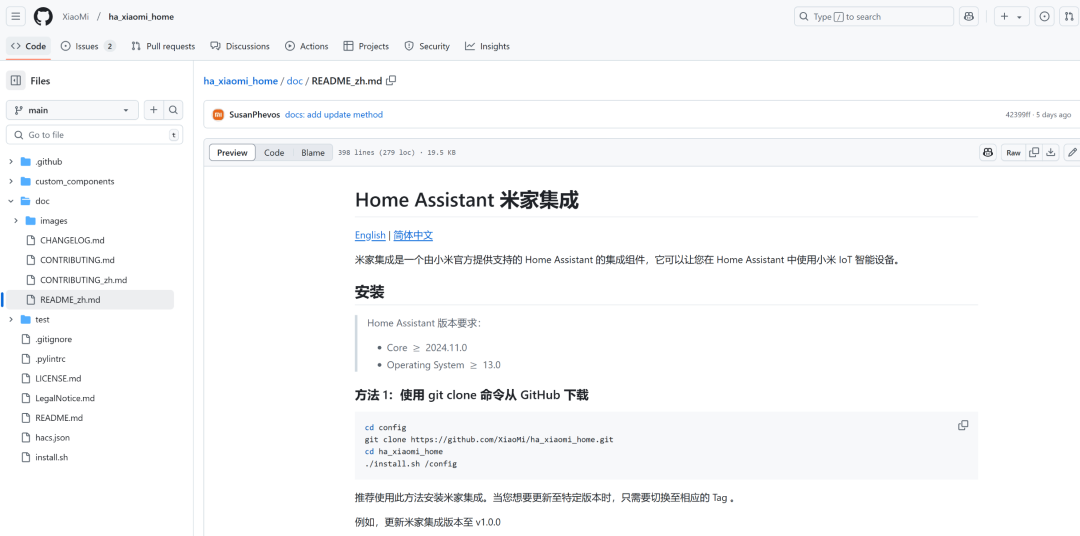The height and width of the screenshot is (536, 1080).
Task: Open the Issues tab
Action: pos(88,46)
